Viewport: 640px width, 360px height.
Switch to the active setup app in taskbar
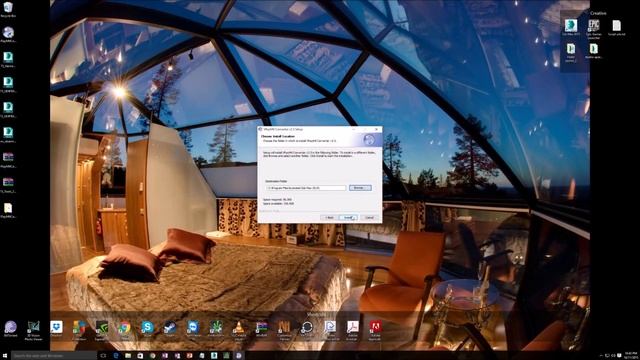click(x=239, y=356)
